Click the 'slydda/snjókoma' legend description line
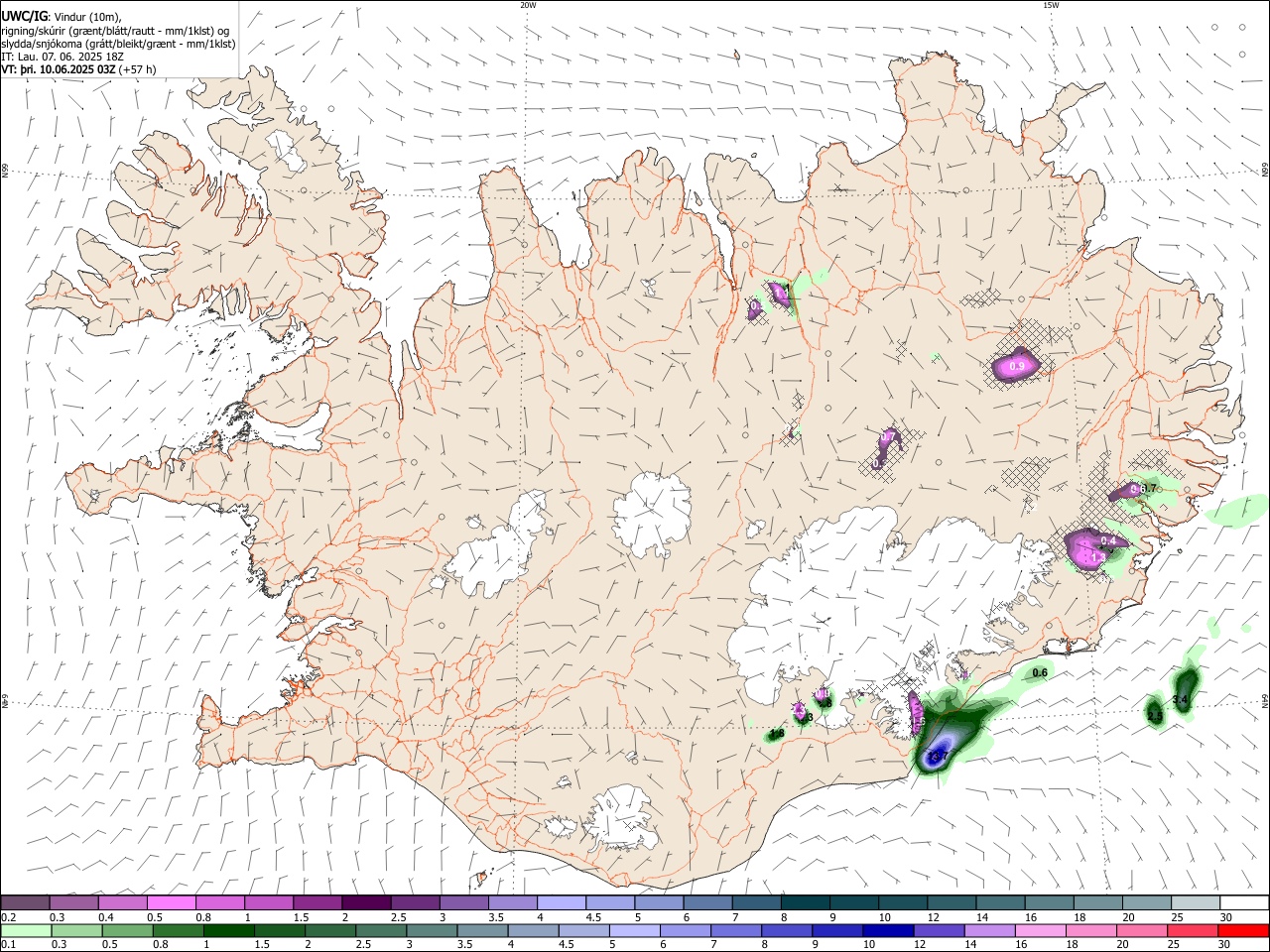 pyautogui.click(x=119, y=44)
